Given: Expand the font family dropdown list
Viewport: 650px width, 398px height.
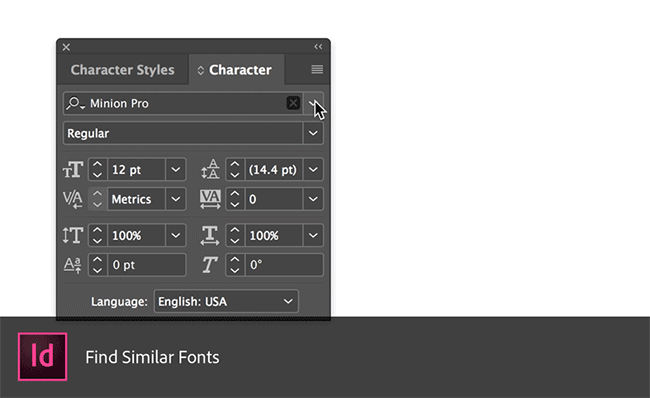Looking at the screenshot, I should tap(313, 103).
